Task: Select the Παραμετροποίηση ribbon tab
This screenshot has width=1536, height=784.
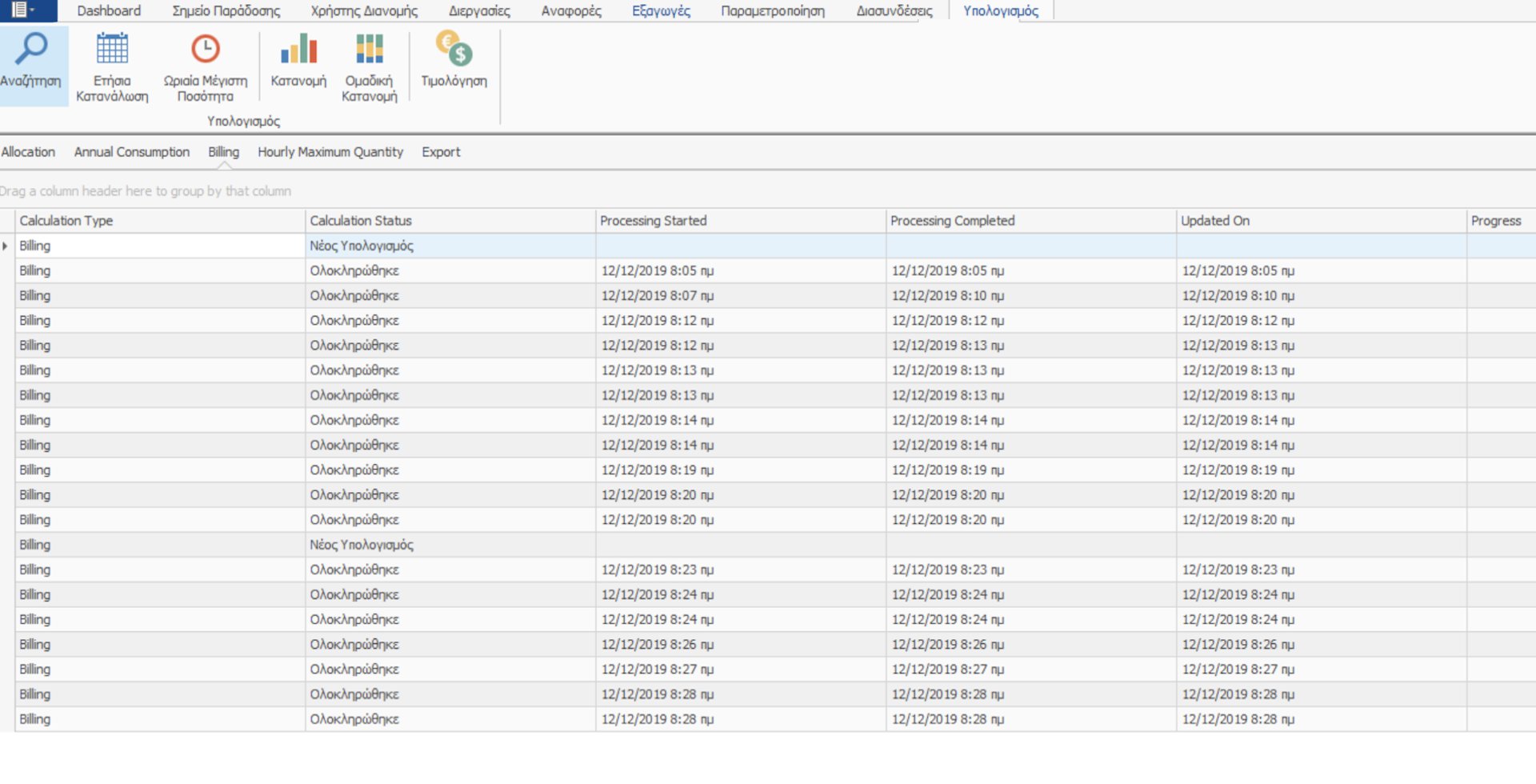Action: 772,11
